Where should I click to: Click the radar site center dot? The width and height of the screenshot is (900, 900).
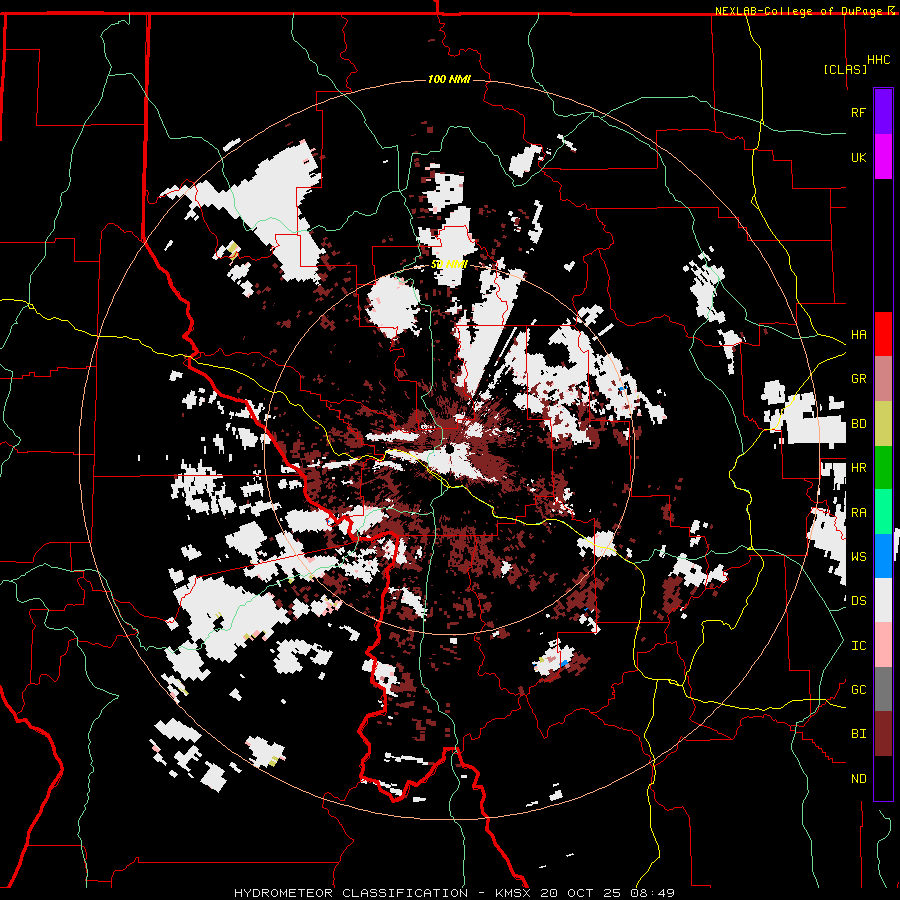coord(449,449)
